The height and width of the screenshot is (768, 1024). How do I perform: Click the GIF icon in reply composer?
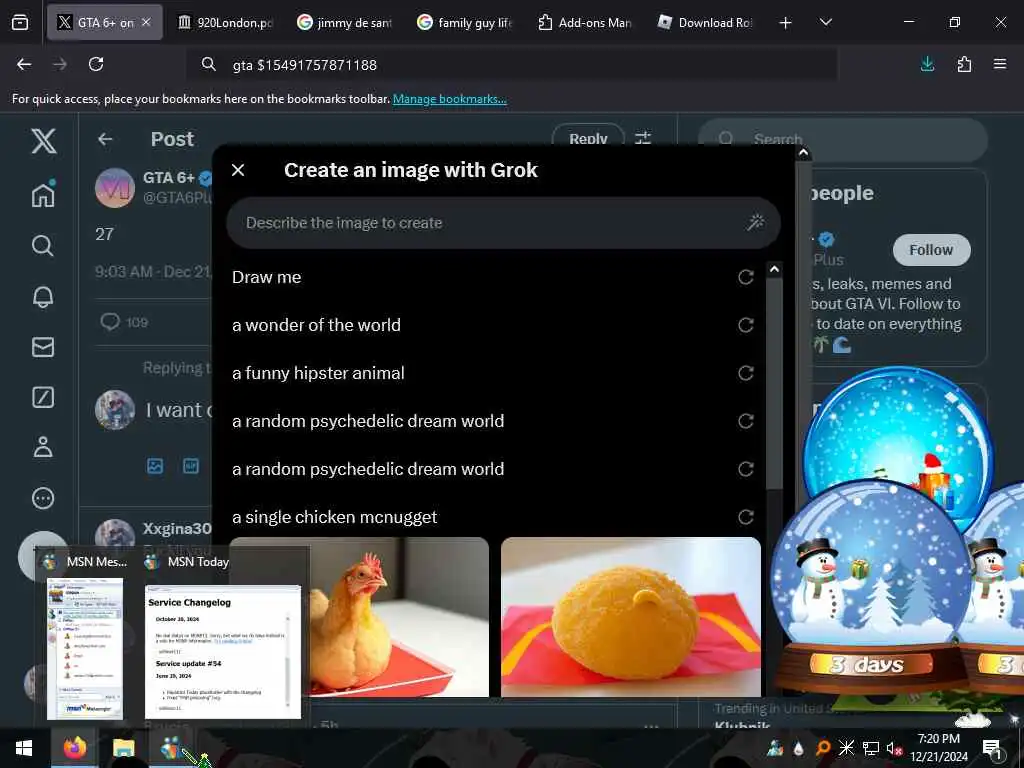[x=191, y=466]
